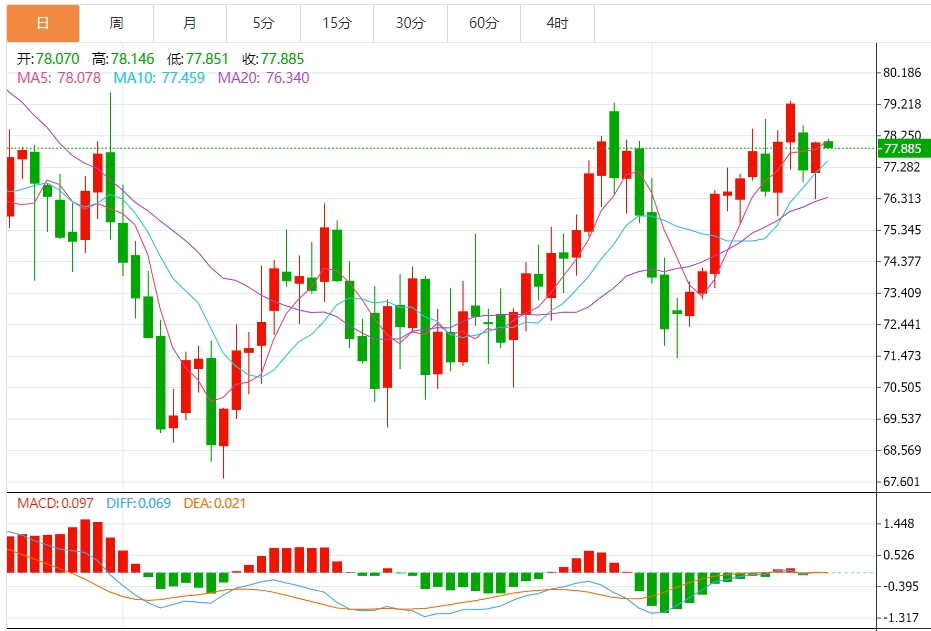This screenshot has width=931, height=631.
Task: Click the 73.409 price axis label
Action: click(902, 293)
